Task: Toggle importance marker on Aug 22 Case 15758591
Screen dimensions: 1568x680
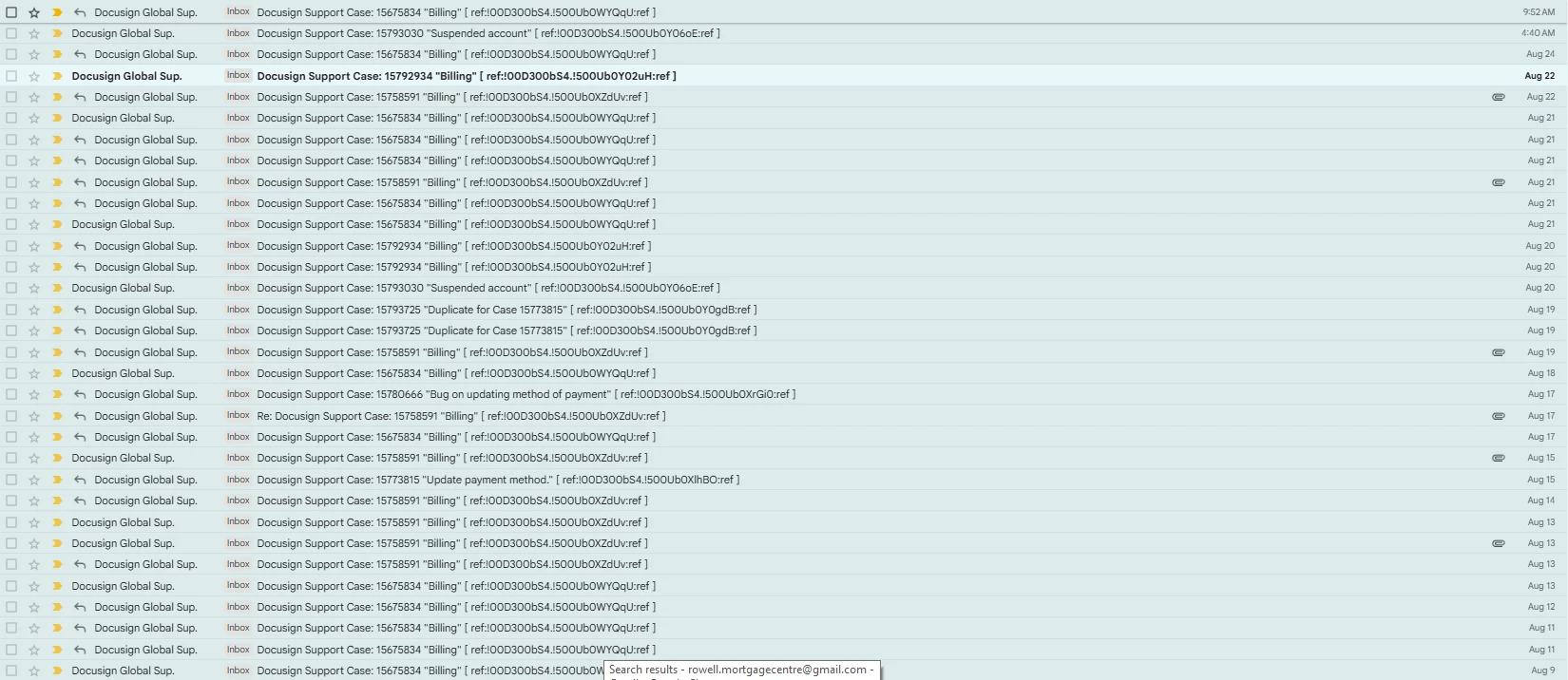Action: 57,97
